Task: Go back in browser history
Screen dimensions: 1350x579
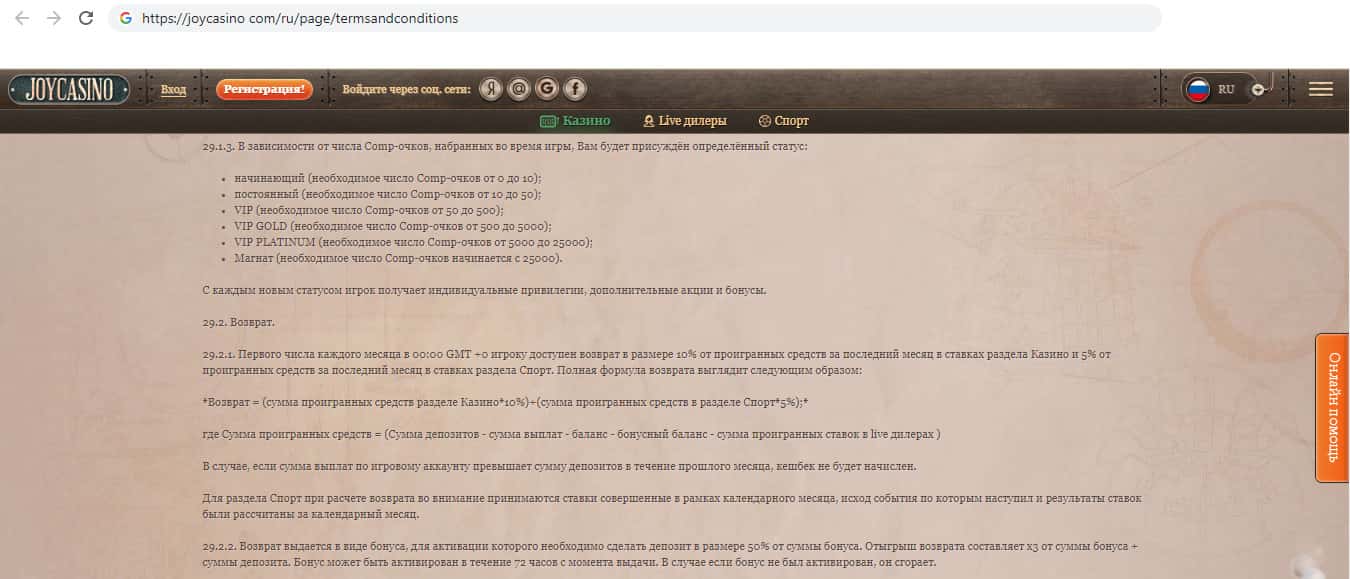Action: click(x=22, y=18)
